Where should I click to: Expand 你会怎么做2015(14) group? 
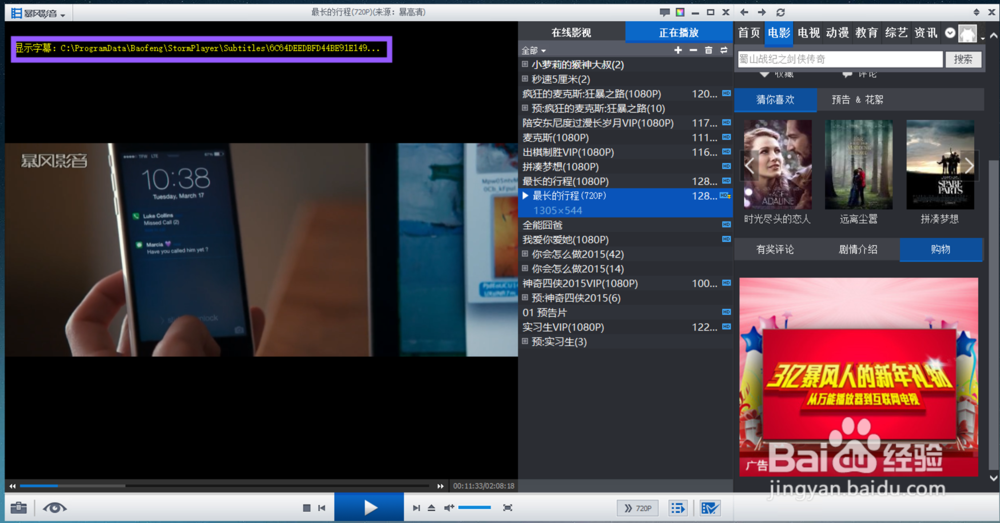(525, 269)
